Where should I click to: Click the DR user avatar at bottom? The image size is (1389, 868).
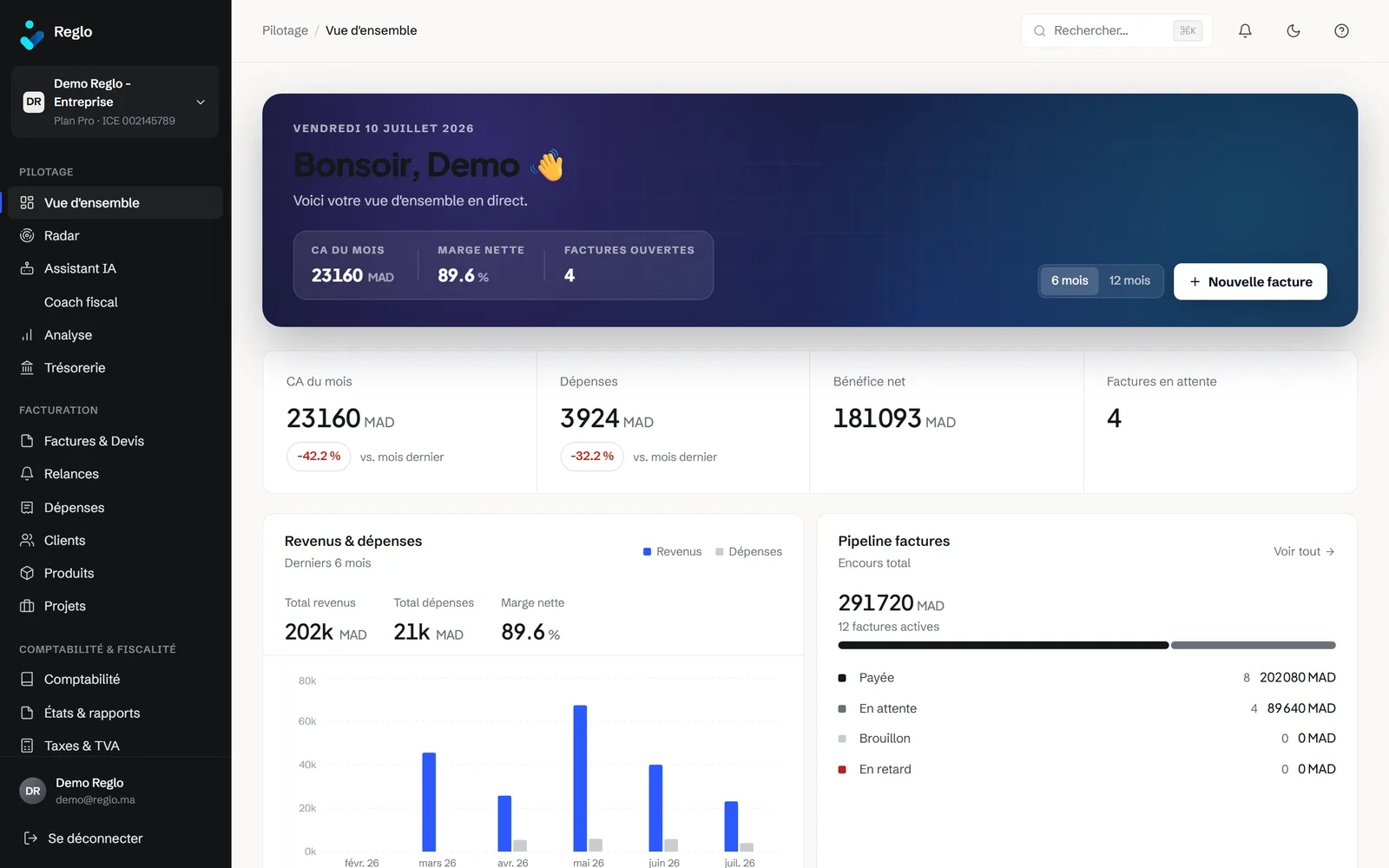click(33, 791)
